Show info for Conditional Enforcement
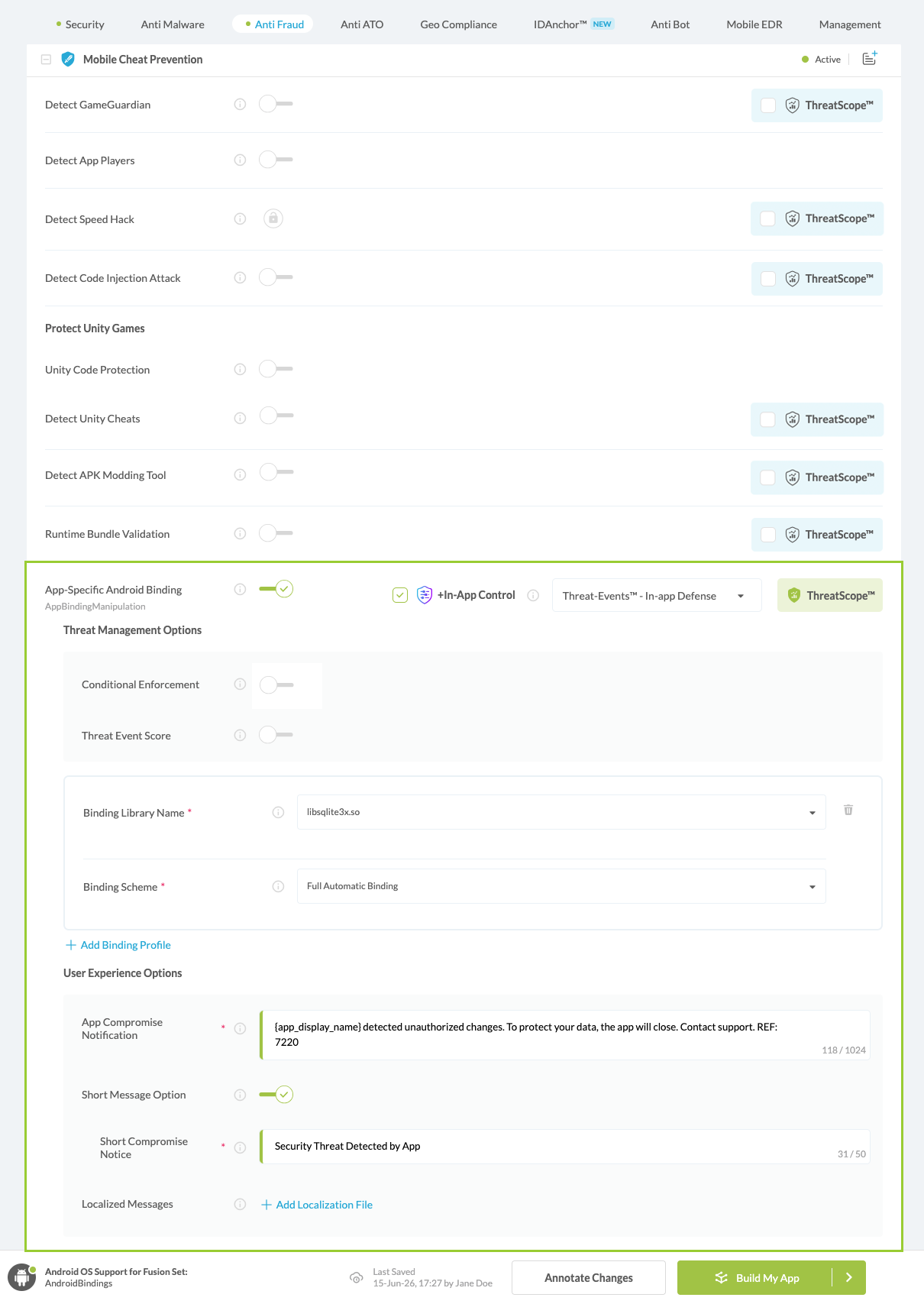The image size is (924, 1304). pyautogui.click(x=240, y=684)
